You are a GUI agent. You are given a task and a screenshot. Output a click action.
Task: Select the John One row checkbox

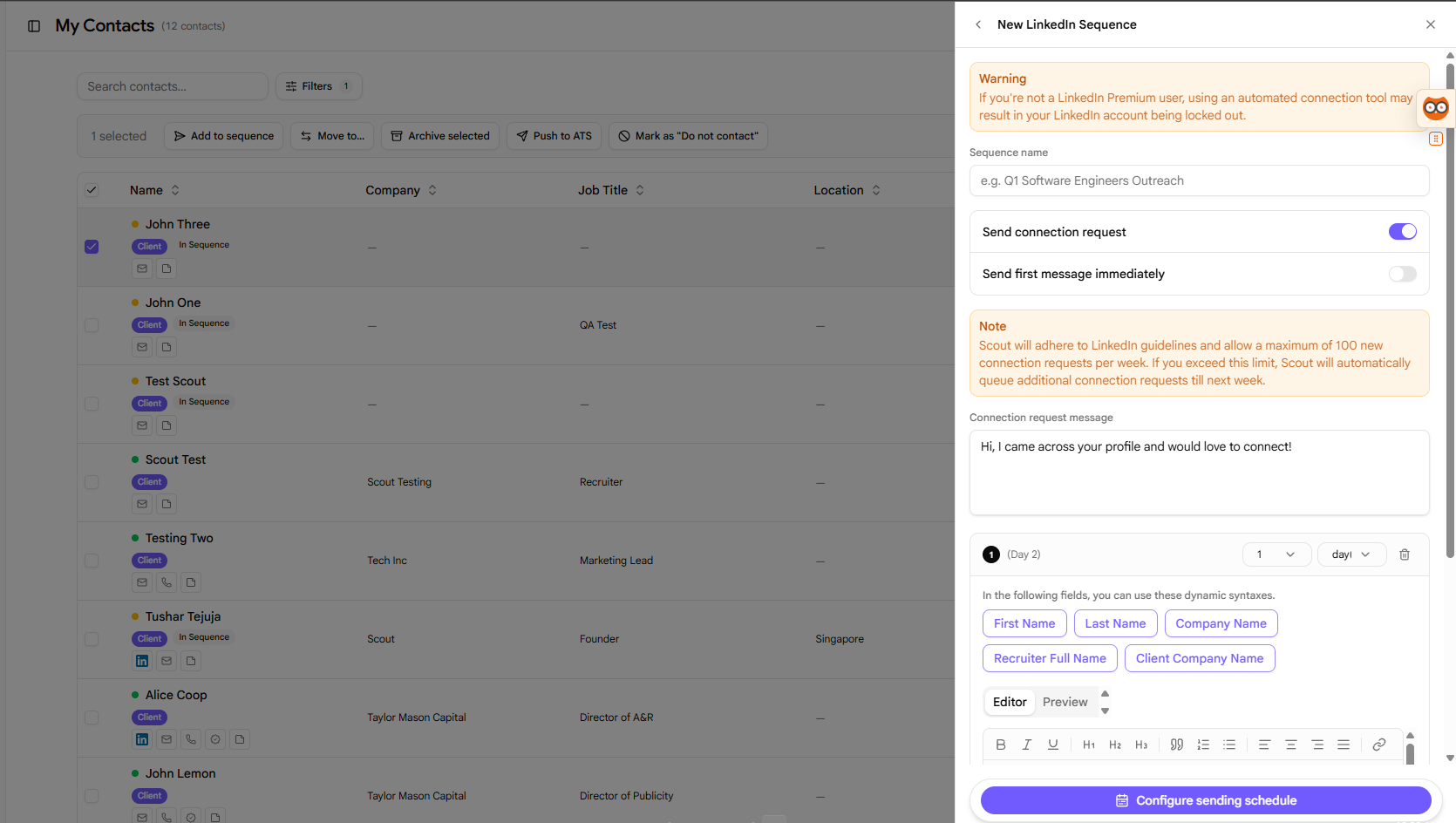[x=92, y=325]
